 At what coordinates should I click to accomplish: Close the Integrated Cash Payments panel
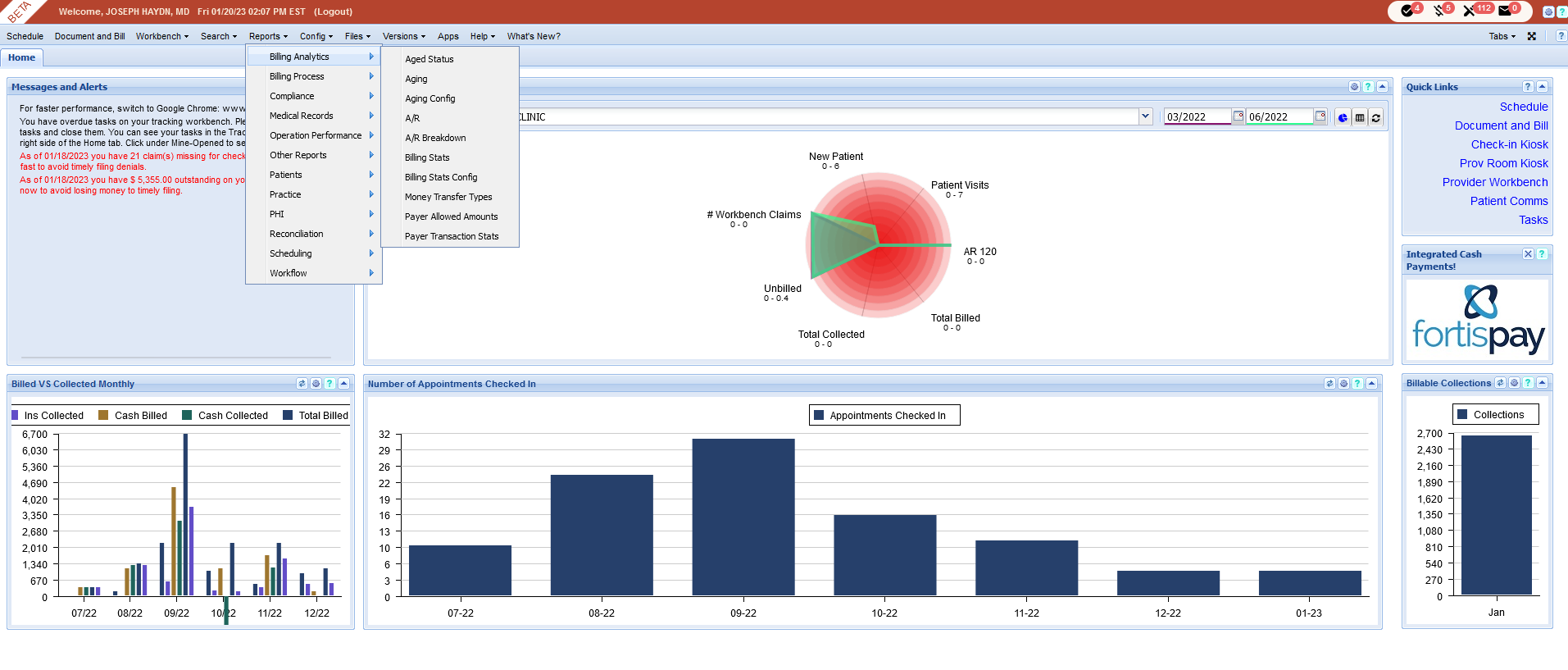[x=1528, y=254]
